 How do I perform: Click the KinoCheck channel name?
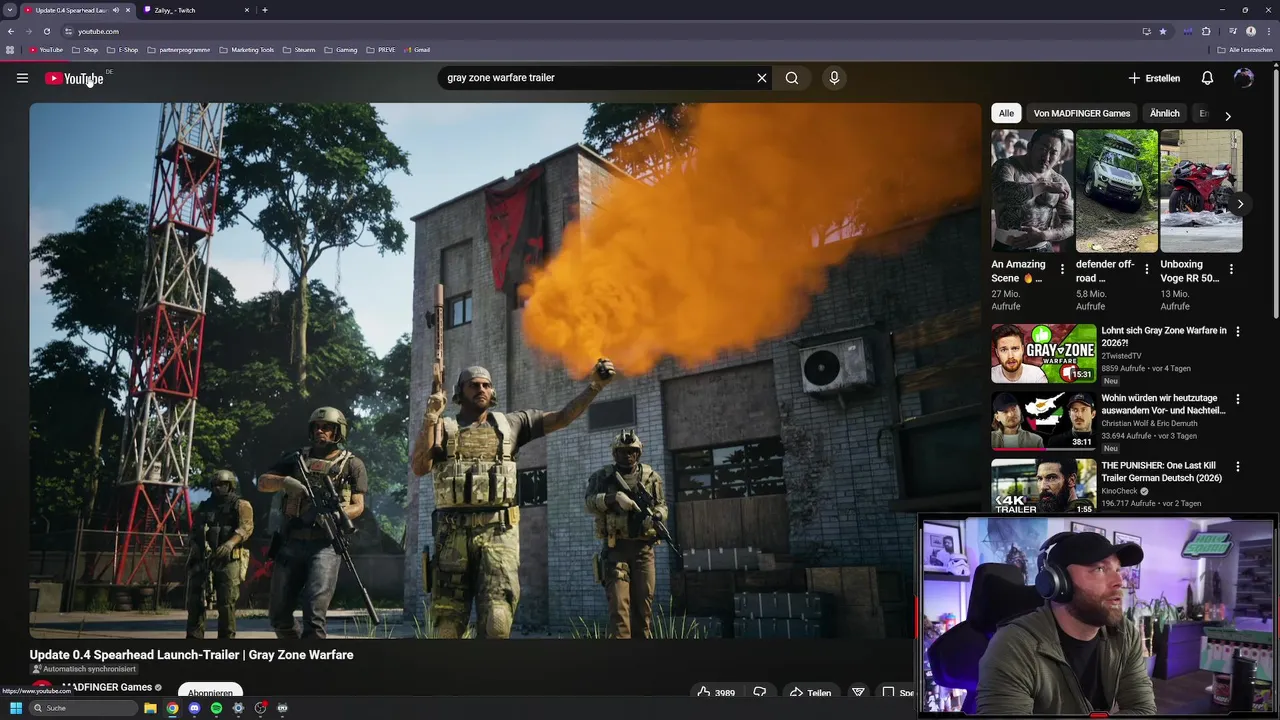1120,491
